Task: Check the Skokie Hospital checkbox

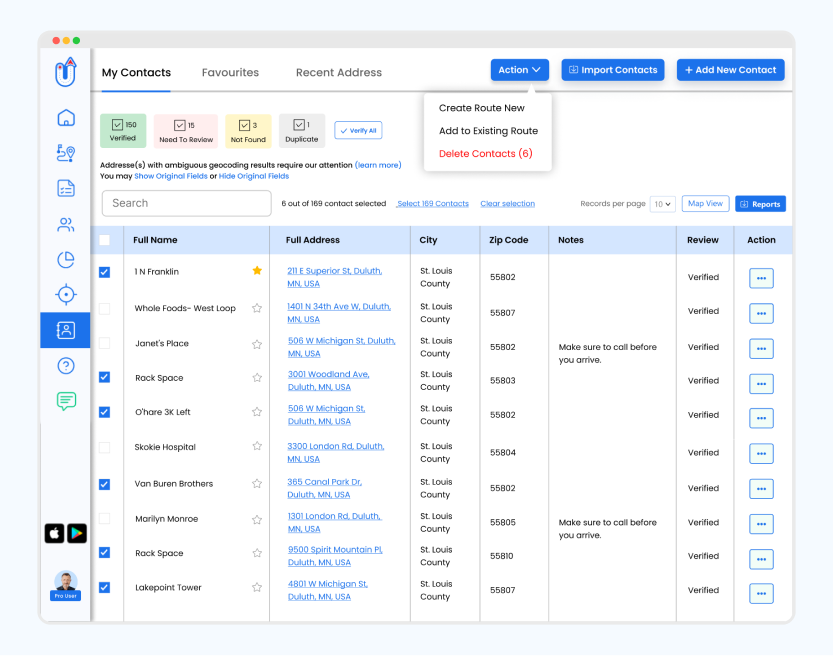Action: pyautogui.click(x=105, y=448)
